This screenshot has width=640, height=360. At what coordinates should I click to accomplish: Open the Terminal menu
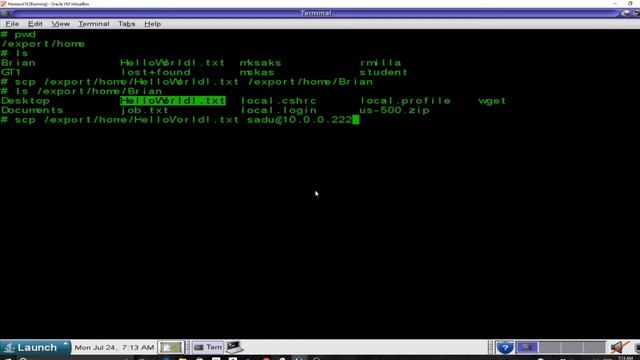click(x=93, y=24)
